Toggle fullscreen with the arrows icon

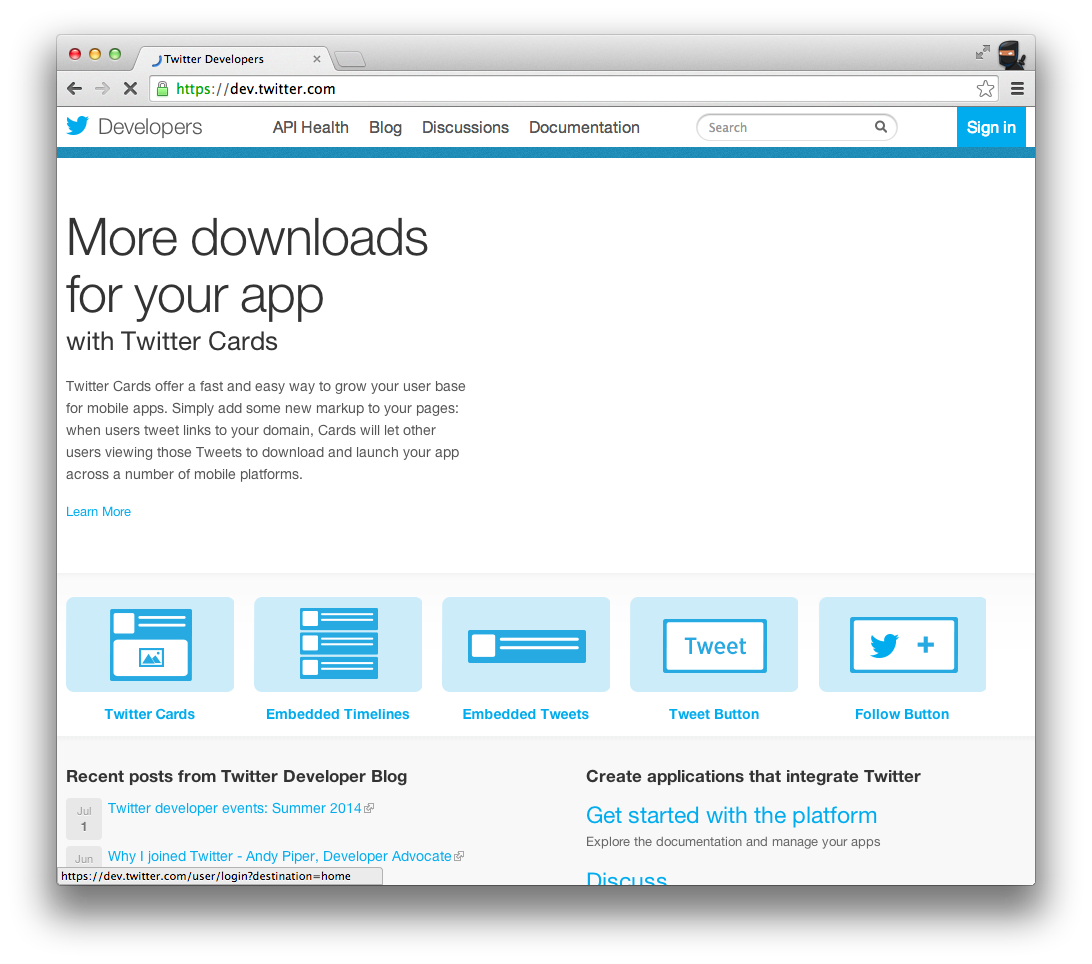click(x=983, y=52)
